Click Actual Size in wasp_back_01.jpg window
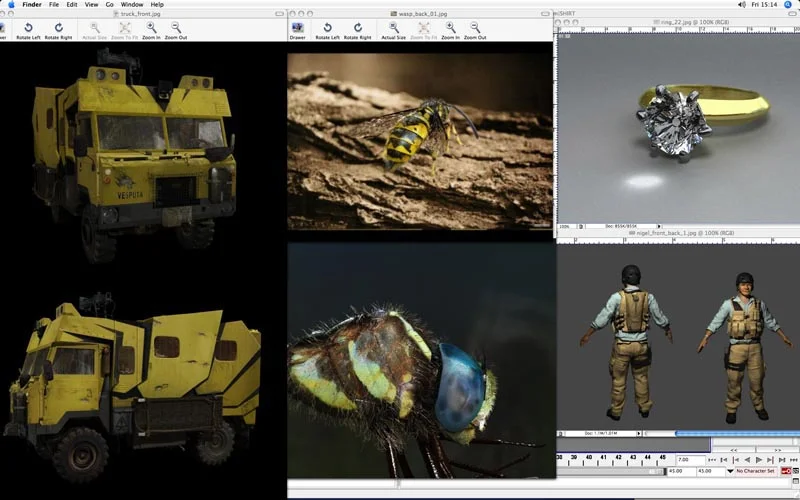Image resolution: width=800 pixels, height=500 pixels. 393,31
